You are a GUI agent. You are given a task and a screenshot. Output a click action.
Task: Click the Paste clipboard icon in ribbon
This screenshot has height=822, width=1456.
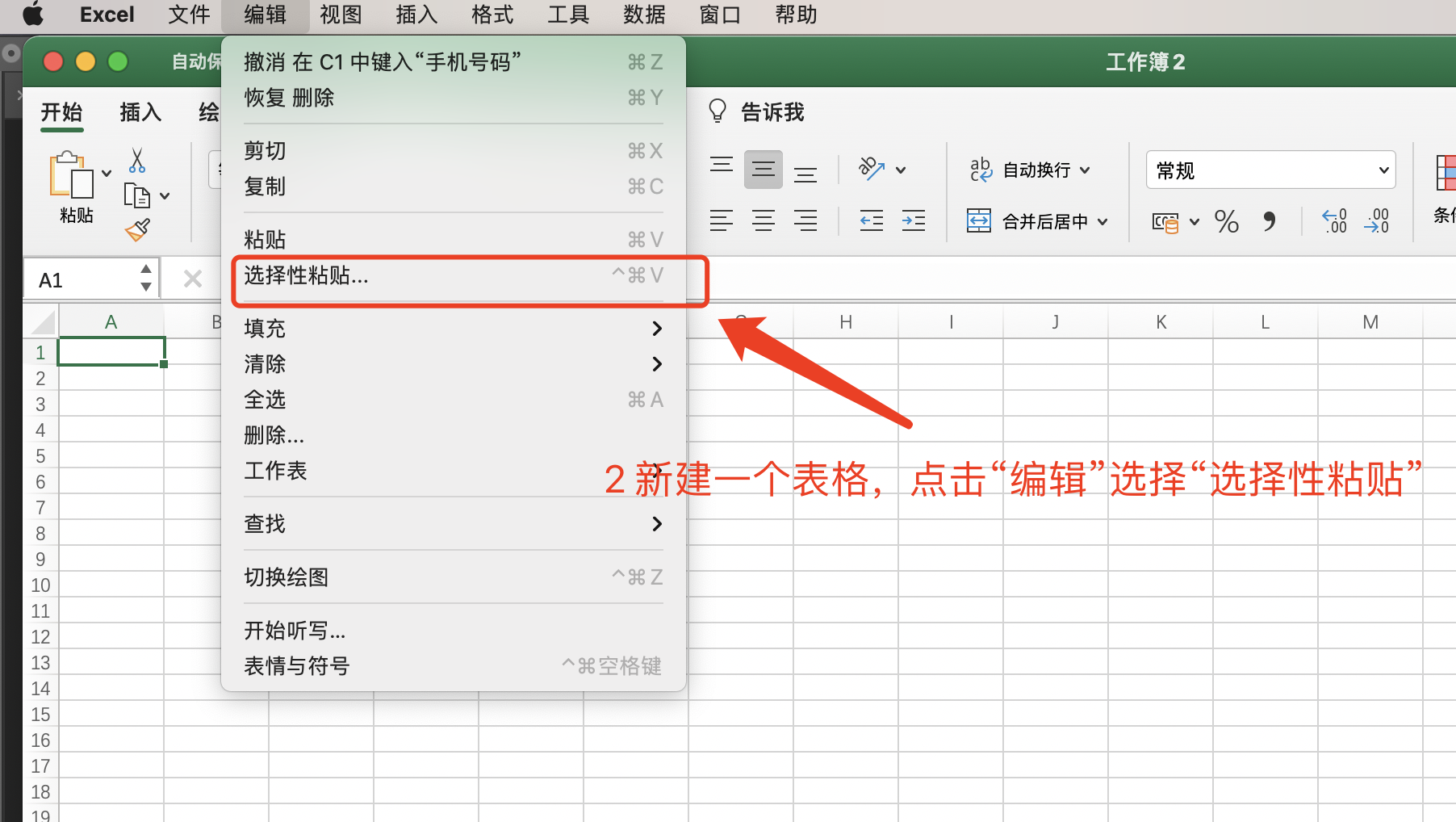(x=71, y=175)
